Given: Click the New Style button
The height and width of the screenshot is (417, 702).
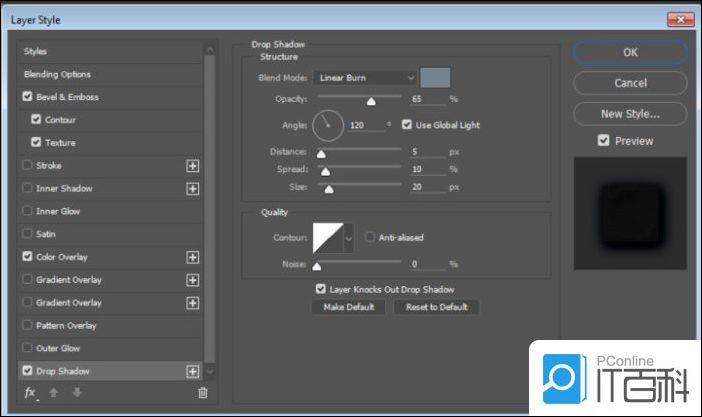Looking at the screenshot, I should tap(630, 114).
